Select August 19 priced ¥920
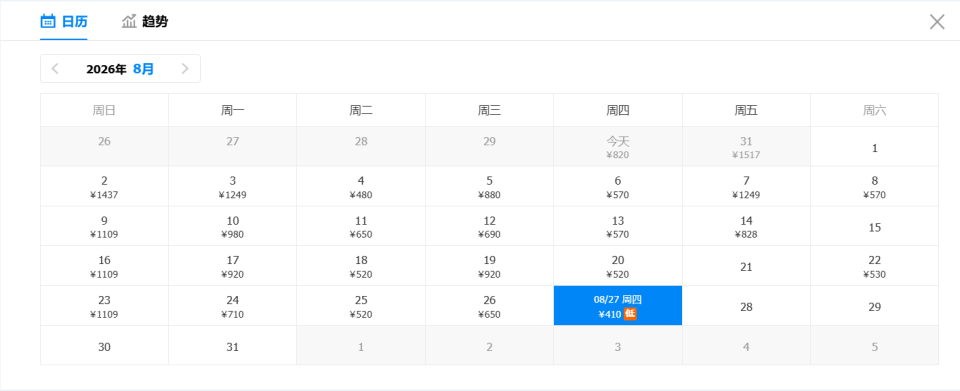This screenshot has width=960, height=391. pyautogui.click(x=489, y=266)
